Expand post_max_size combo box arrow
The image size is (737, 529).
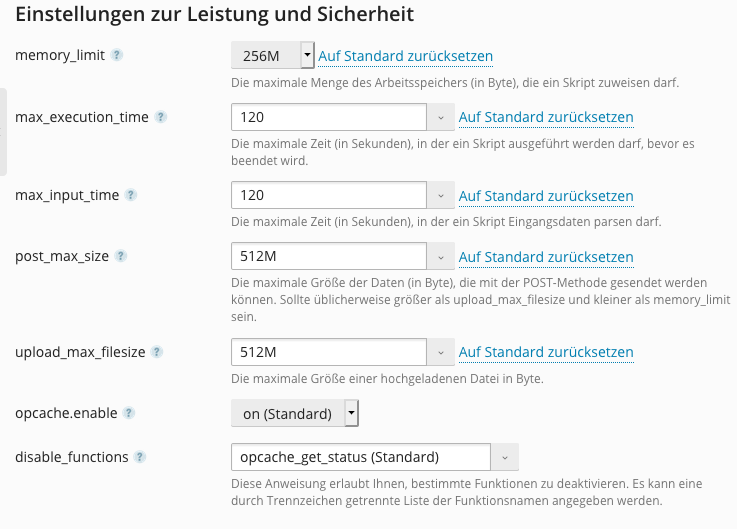(x=442, y=257)
